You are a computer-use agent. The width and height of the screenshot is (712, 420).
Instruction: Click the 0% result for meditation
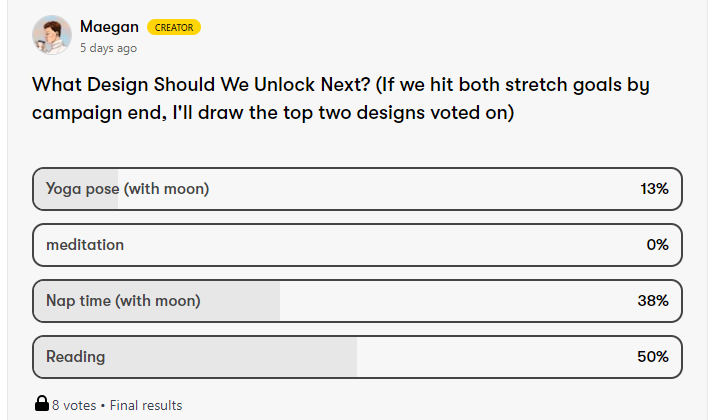tap(657, 245)
